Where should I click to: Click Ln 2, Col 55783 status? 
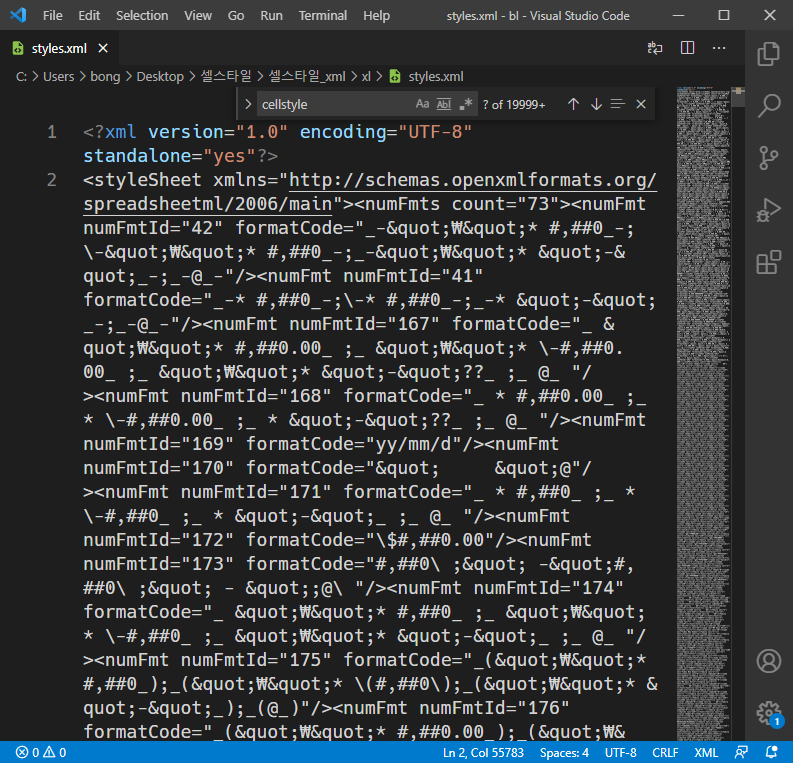point(483,752)
